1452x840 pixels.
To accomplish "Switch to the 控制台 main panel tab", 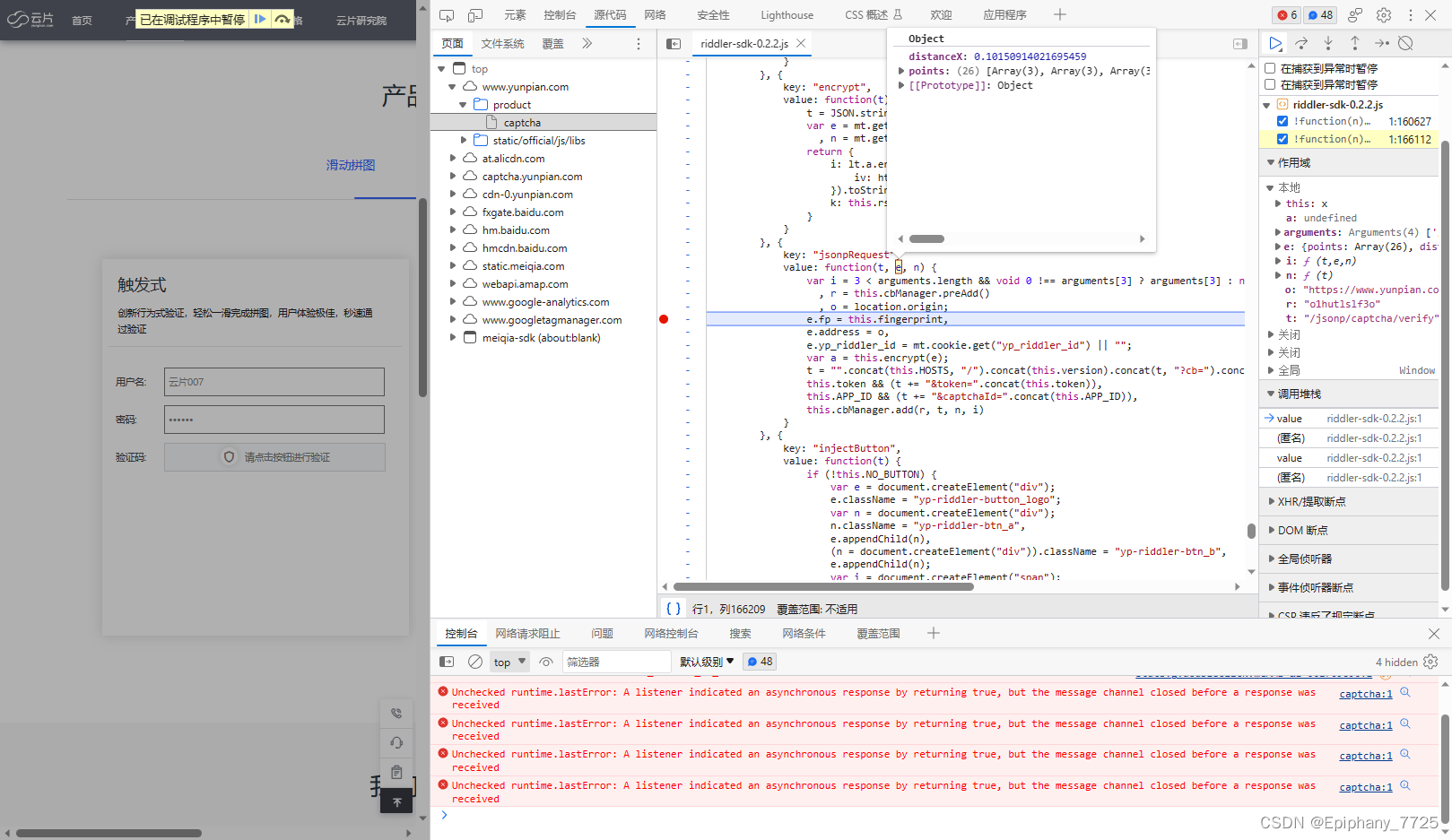I will pos(560,15).
